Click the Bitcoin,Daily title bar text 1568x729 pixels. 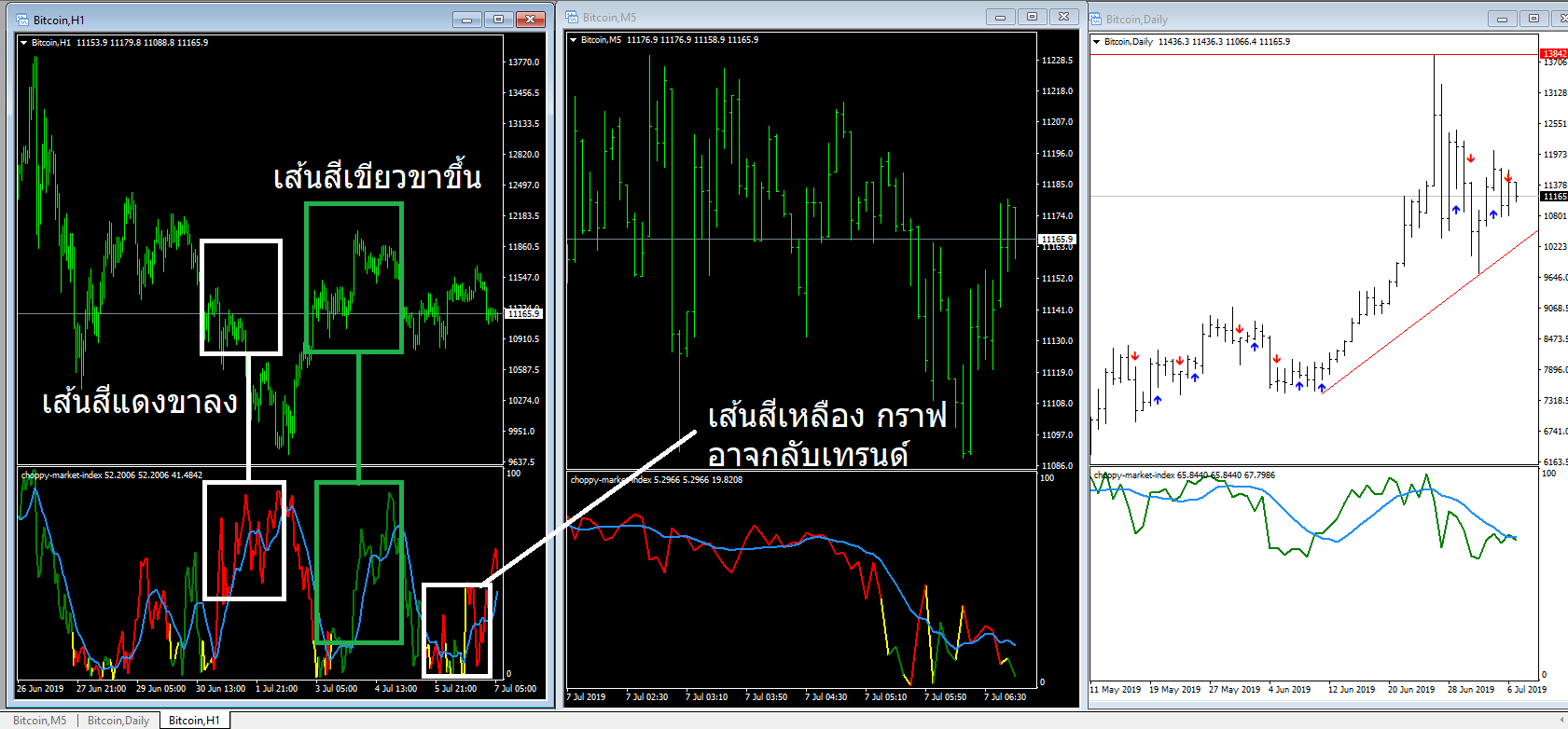1136,19
